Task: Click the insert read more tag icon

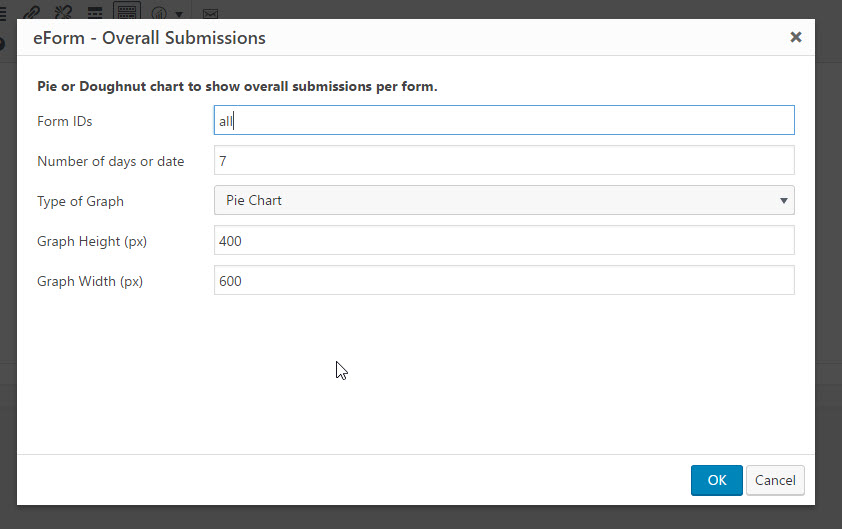Action: (x=95, y=13)
